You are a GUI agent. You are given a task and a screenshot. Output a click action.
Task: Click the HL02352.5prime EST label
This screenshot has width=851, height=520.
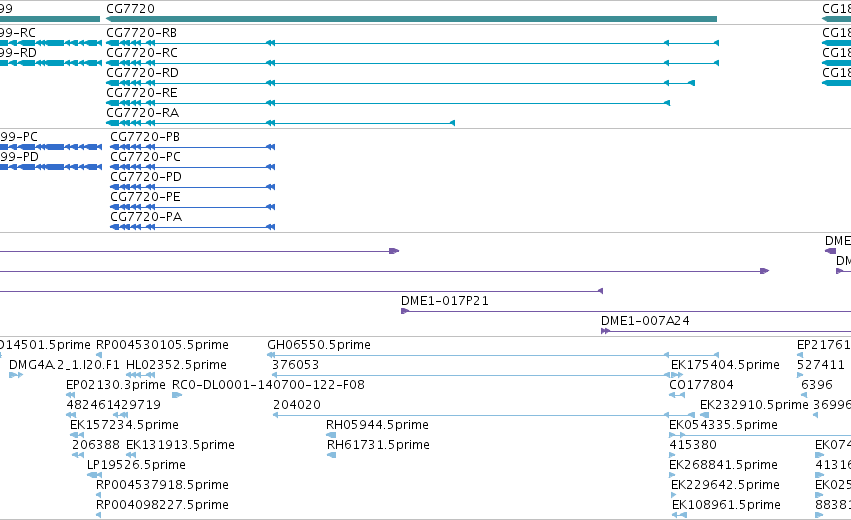click(176, 365)
